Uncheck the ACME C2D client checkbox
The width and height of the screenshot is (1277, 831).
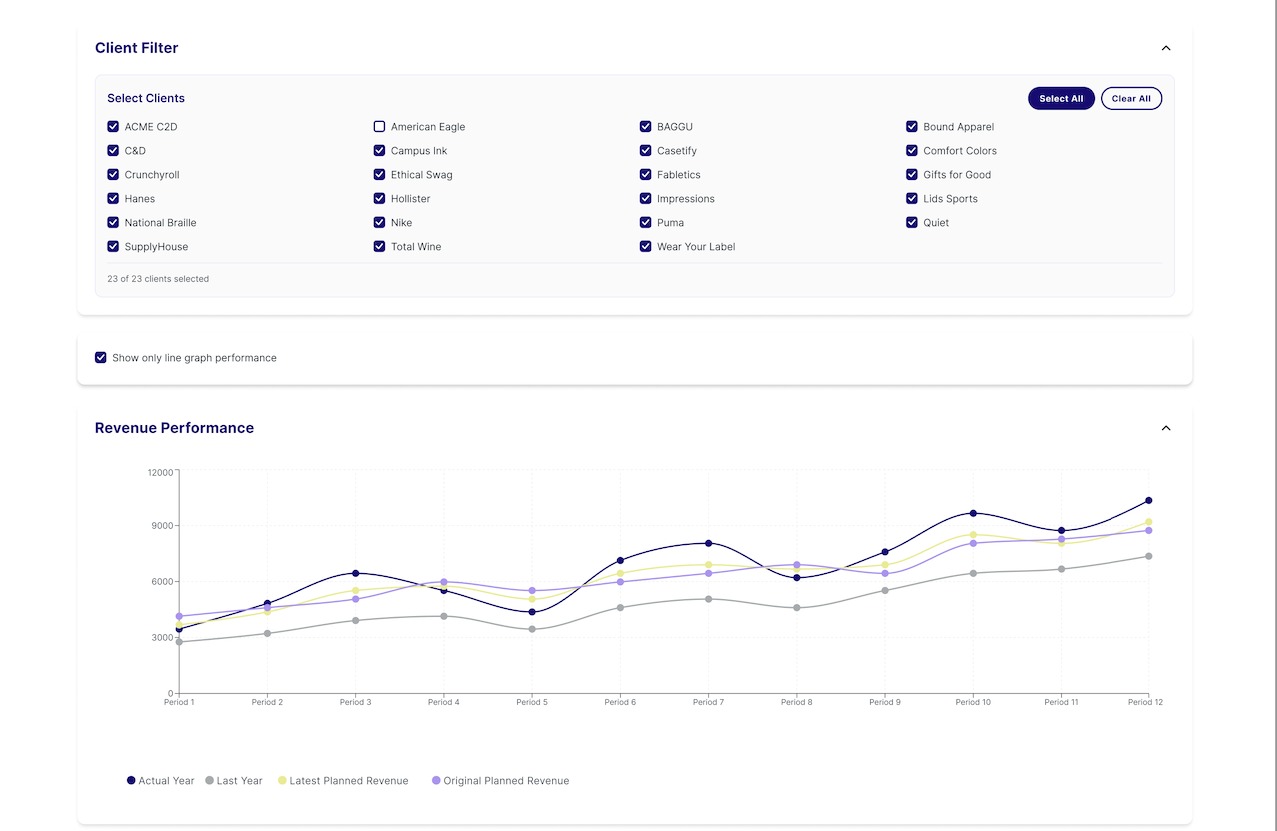tap(113, 127)
